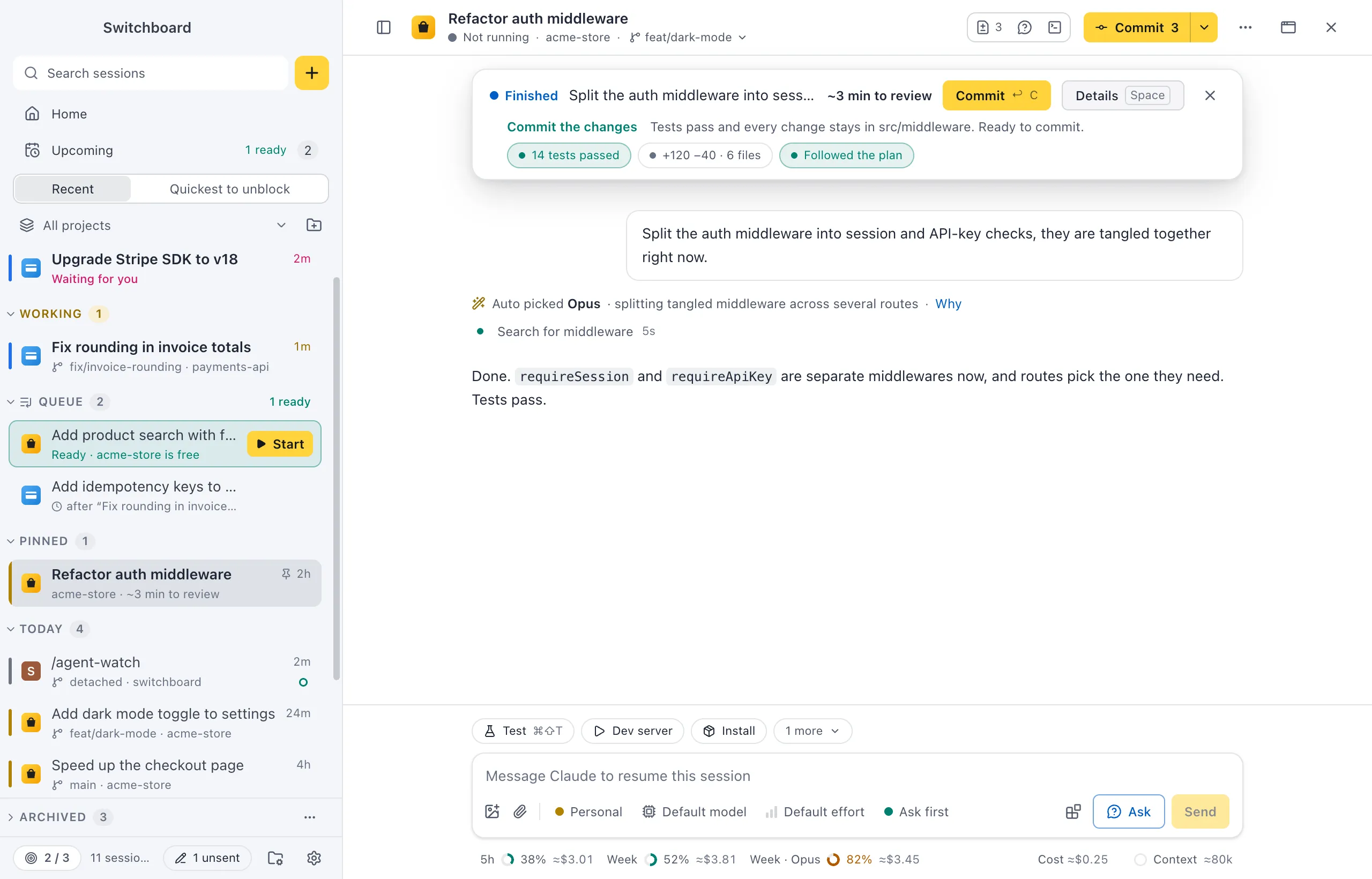Screen dimensions: 1372x879
Task: Click the 5h 38% usage indicator
Action: coord(536,859)
